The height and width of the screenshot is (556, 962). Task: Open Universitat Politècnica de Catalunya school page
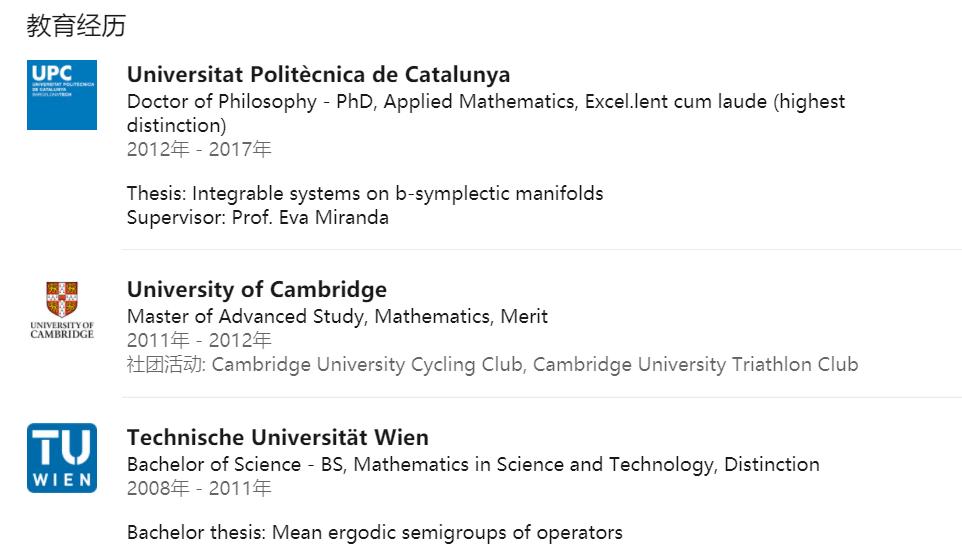click(x=318, y=75)
